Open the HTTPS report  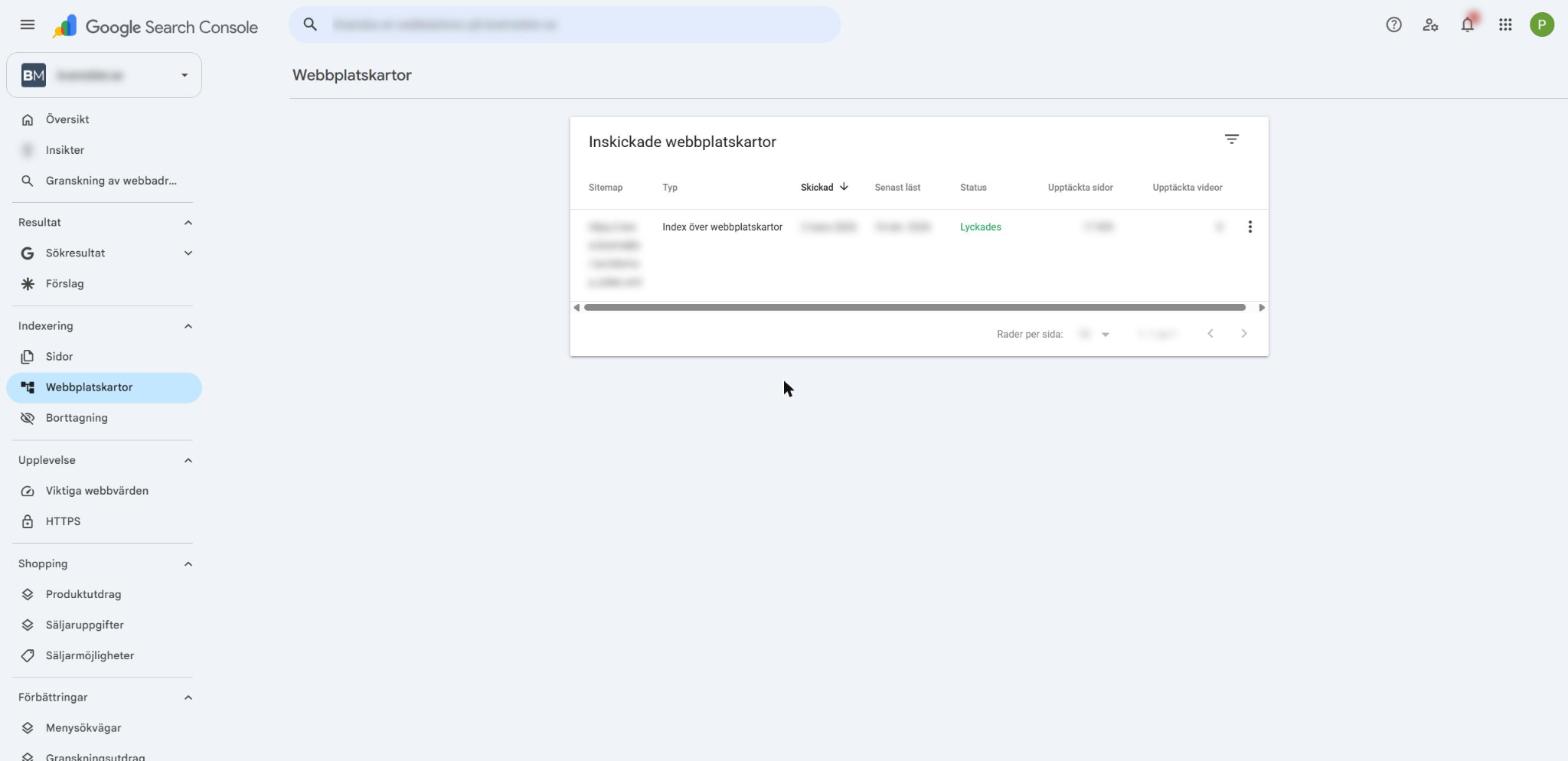tap(104, 521)
